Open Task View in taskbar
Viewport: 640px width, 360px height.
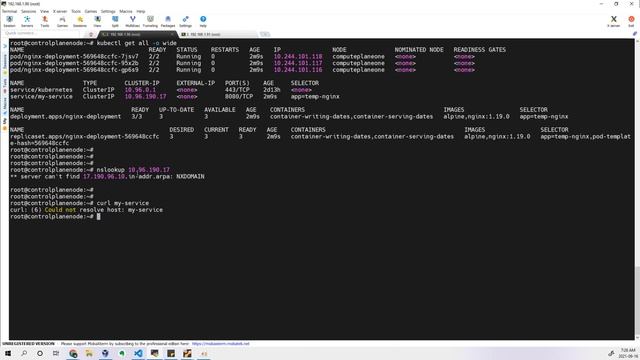pos(56,353)
